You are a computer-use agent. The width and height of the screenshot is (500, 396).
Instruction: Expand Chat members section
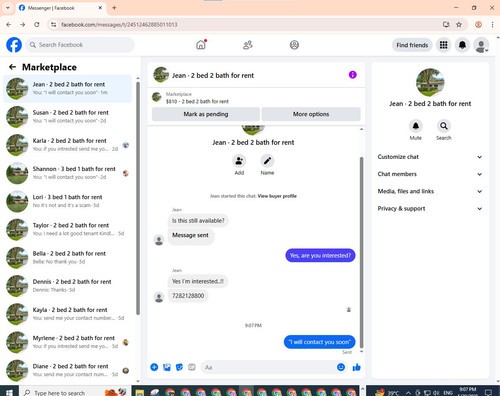430,174
